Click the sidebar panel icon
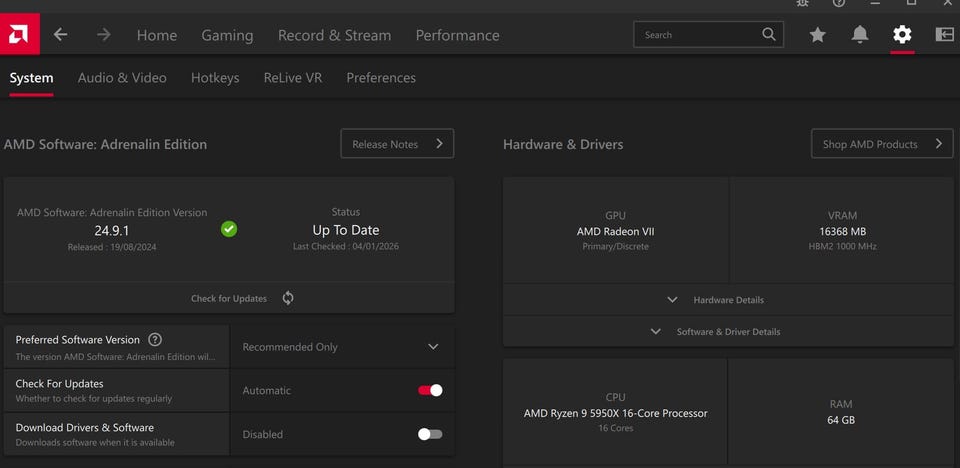960x468 pixels. [x=944, y=35]
